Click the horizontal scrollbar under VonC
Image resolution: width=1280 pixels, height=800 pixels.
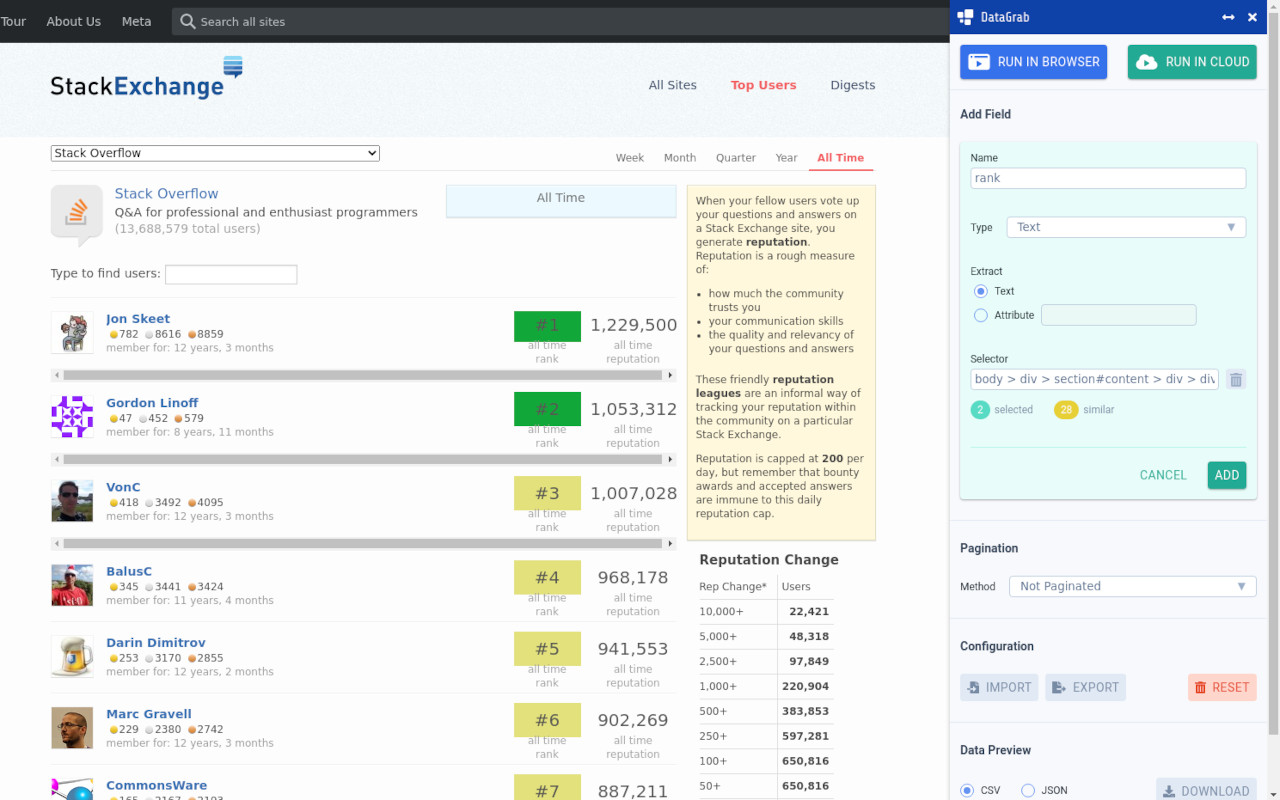click(x=363, y=543)
